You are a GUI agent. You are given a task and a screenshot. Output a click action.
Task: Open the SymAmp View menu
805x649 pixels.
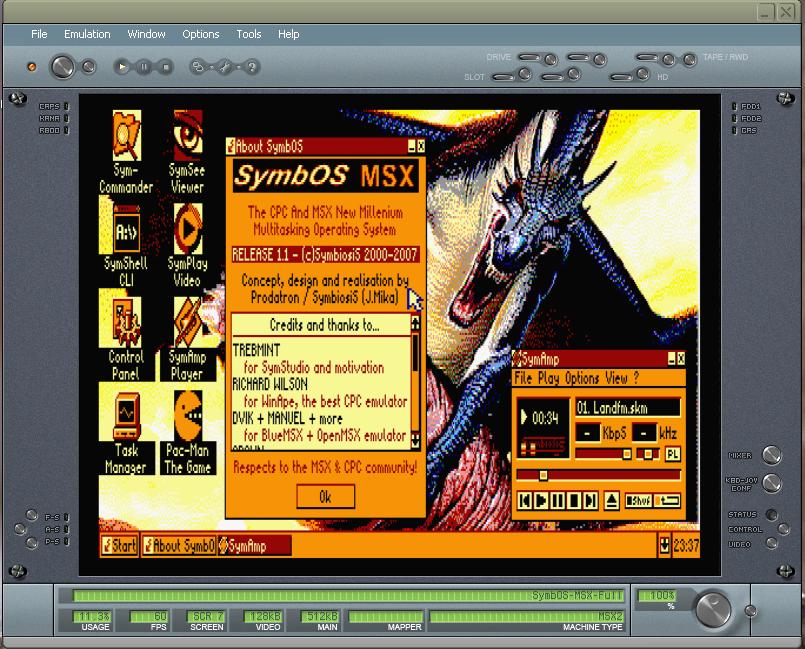[616, 378]
